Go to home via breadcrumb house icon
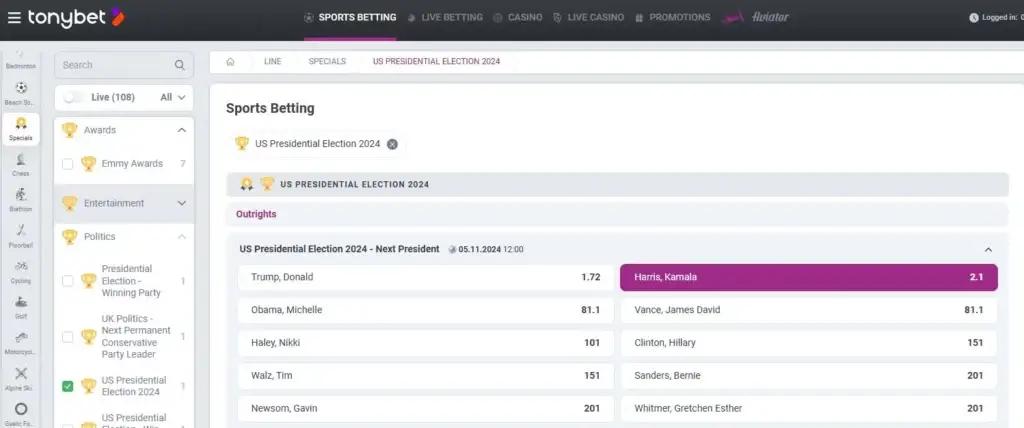The height and width of the screenshot is (428, 1024). pyautogui.click(x=230, y=61)
